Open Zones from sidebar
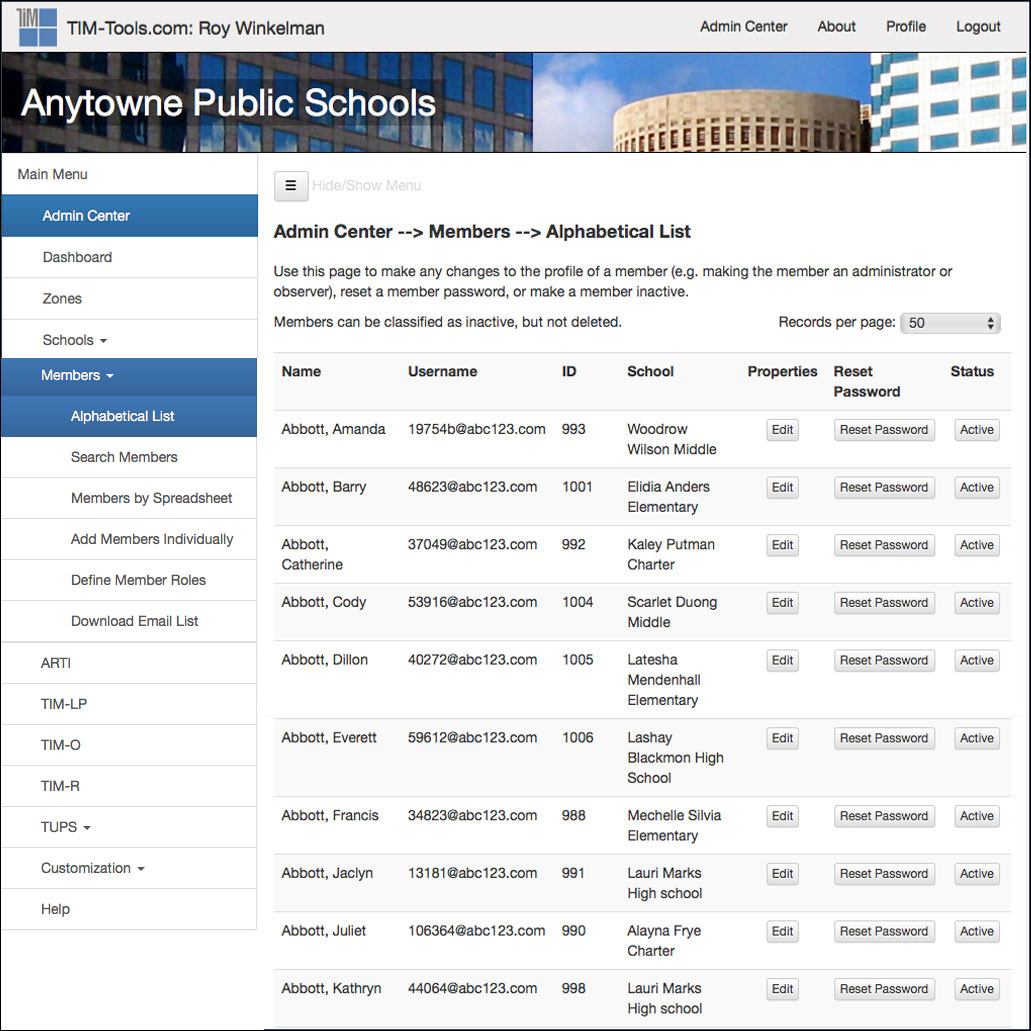Screen dimensions: 1031x1031 click(130, 299)
